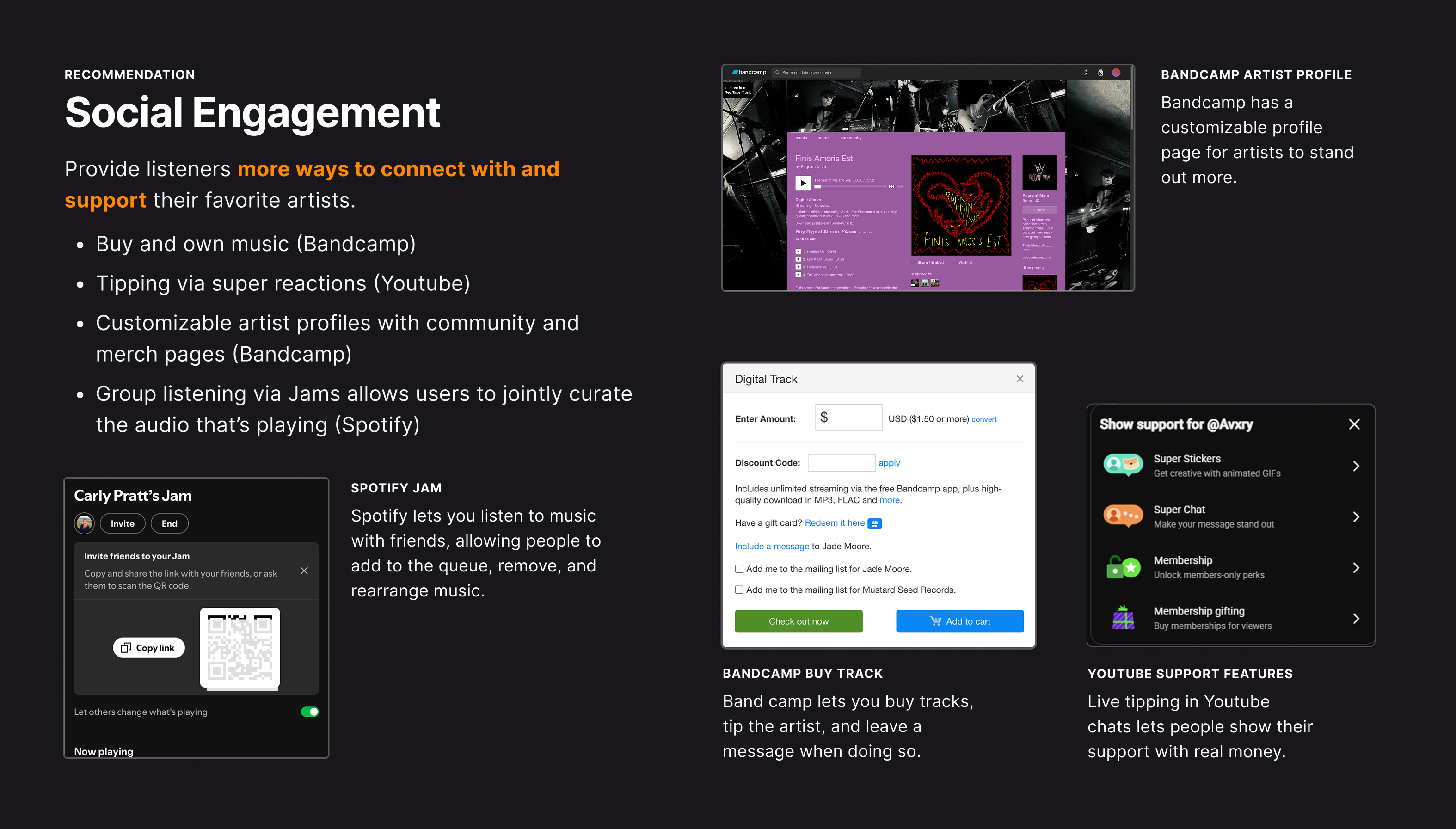Check mailing list box for Jade Moore

pos(739,569)
